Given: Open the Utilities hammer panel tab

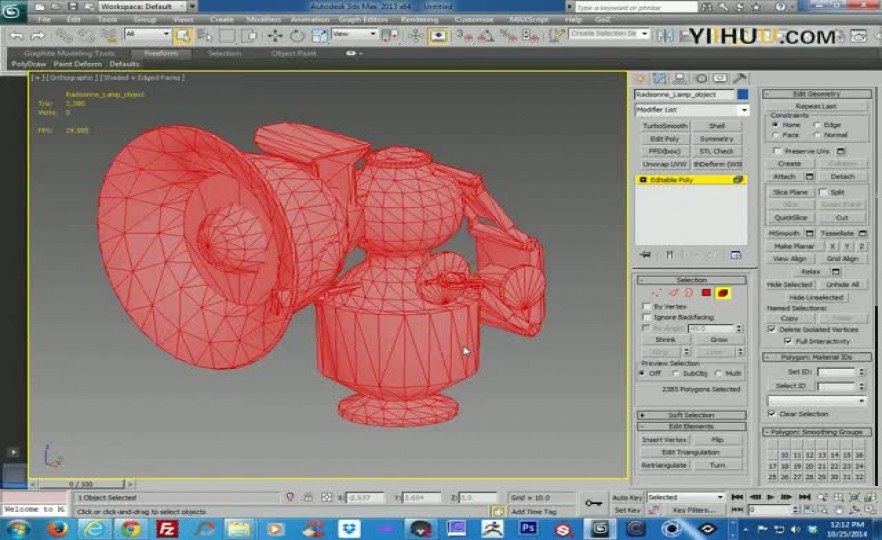Looking at the screenshot, I should coord(740,79).
